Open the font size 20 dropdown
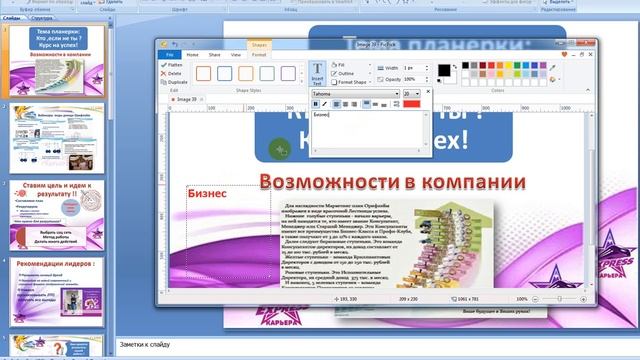 [x=411, y=94]
